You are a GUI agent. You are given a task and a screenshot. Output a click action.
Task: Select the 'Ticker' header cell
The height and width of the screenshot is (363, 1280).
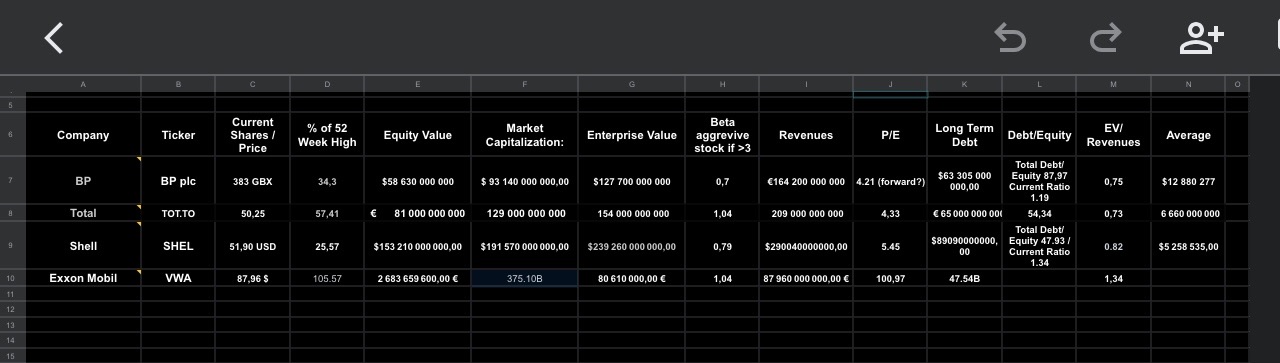[178, 135]
